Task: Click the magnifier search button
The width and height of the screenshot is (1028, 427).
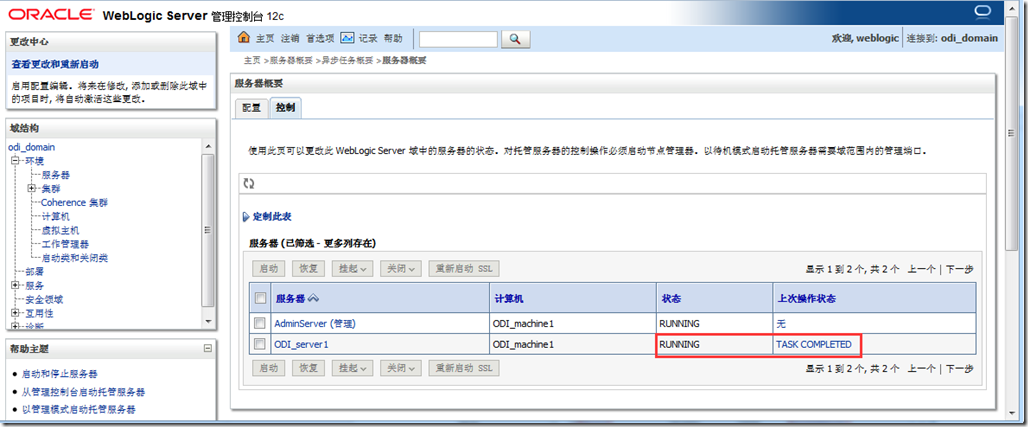Action: tap(515, 39)
